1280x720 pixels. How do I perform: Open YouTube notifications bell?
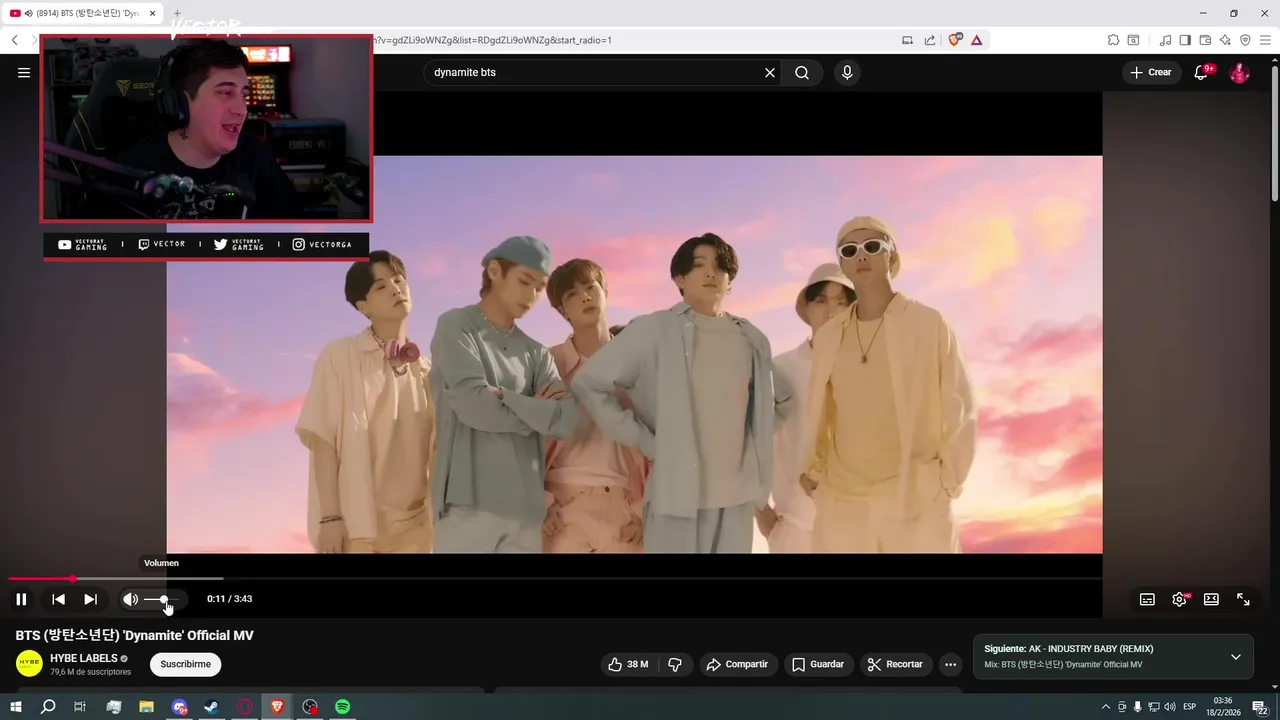1202,72
